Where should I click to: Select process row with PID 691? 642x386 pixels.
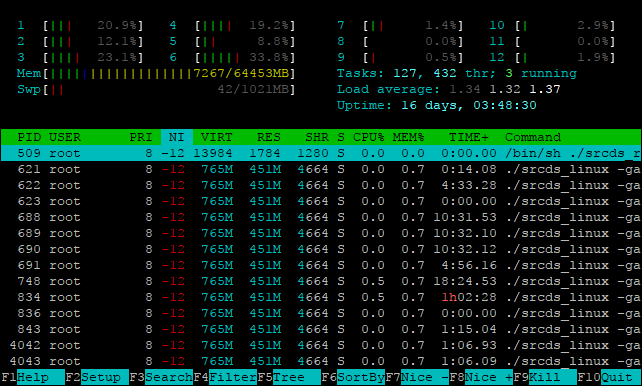tap(321, 265)
